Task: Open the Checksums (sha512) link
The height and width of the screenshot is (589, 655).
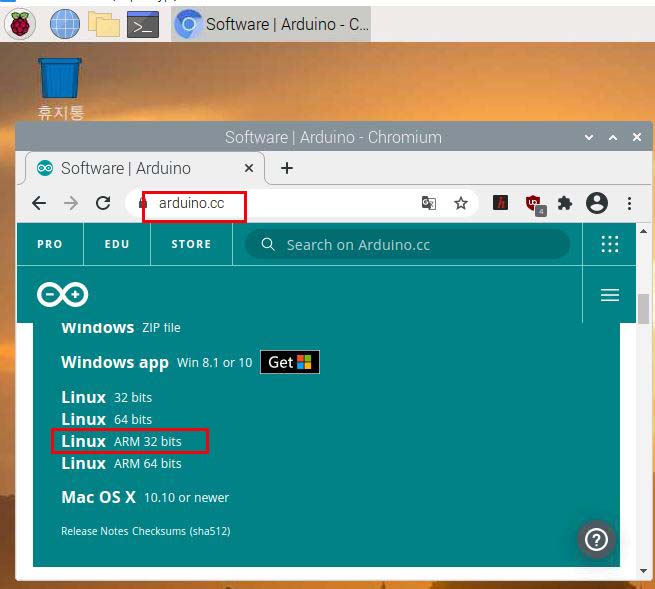Action: (181, 531)
